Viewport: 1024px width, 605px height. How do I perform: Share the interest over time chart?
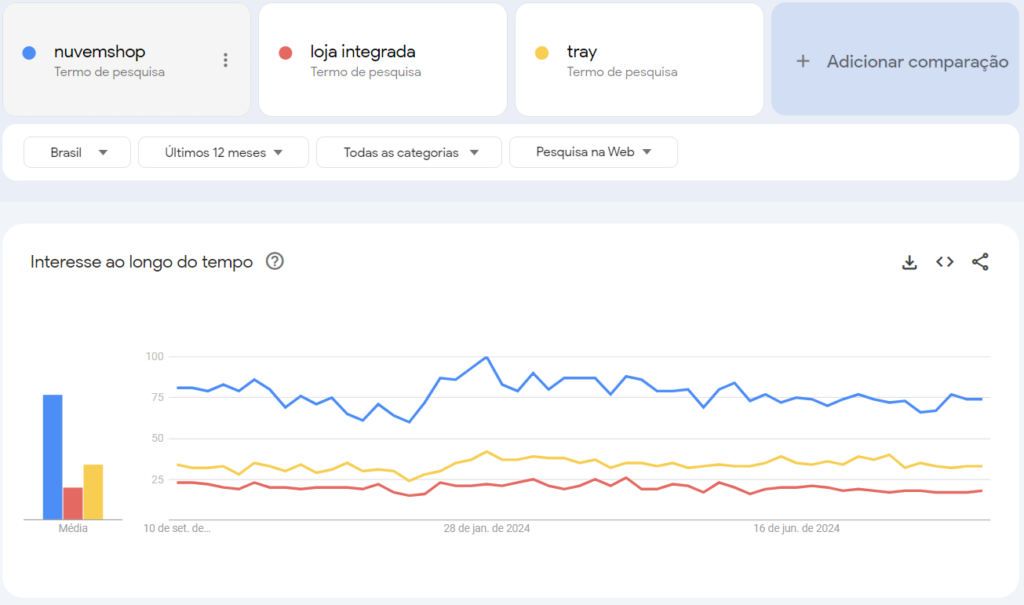(x=980, y=262)
